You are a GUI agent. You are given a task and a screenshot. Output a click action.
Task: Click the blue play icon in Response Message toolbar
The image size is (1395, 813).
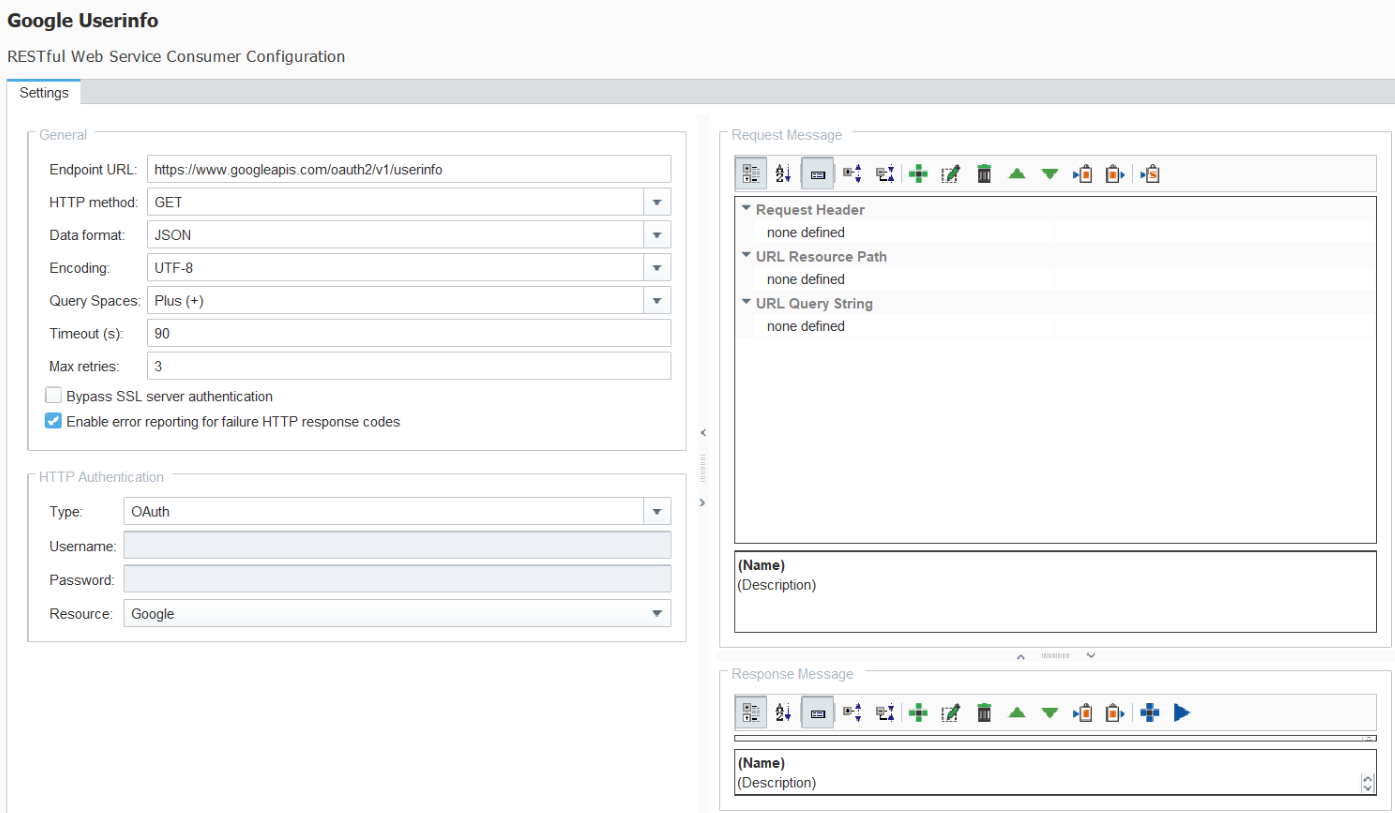coord(1182,713)
